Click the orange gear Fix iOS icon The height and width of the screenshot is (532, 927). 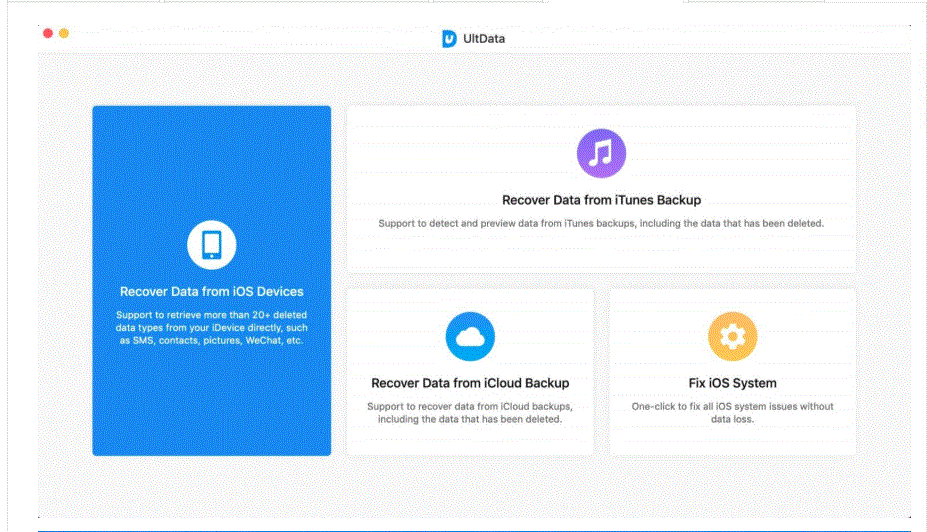coord(732,336)
